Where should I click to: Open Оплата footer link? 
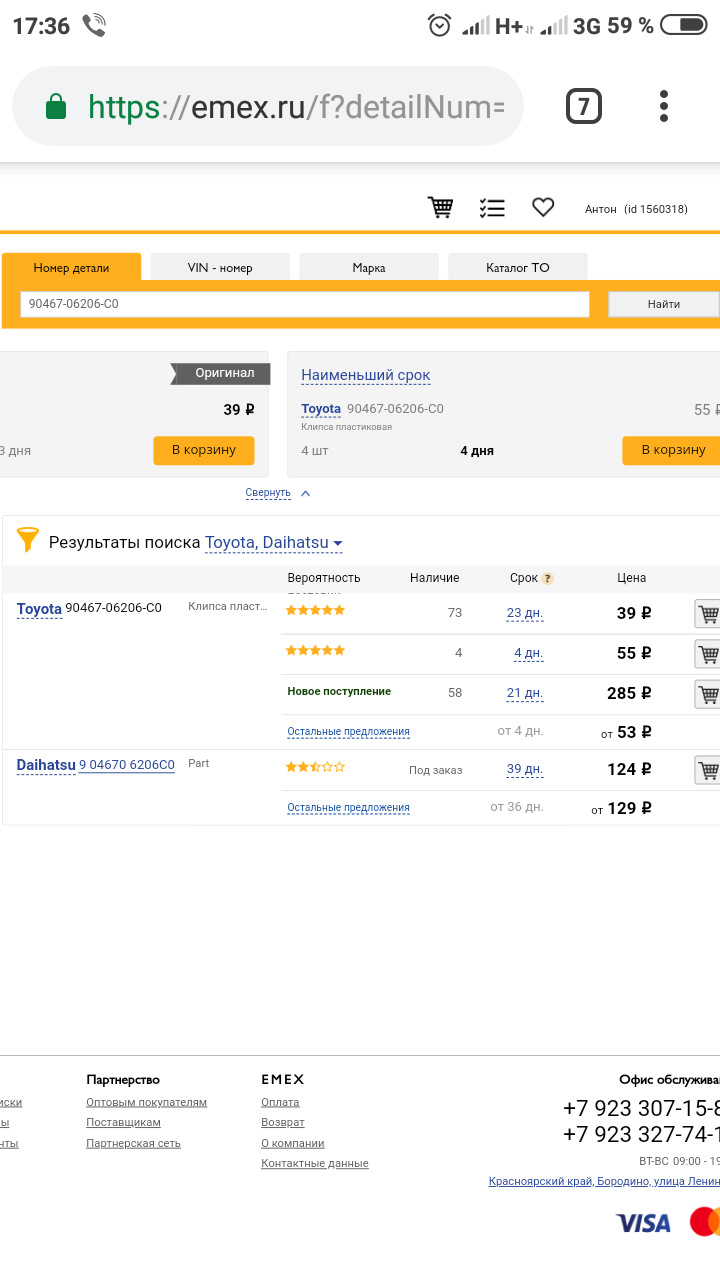click(x=280, y=1102)
